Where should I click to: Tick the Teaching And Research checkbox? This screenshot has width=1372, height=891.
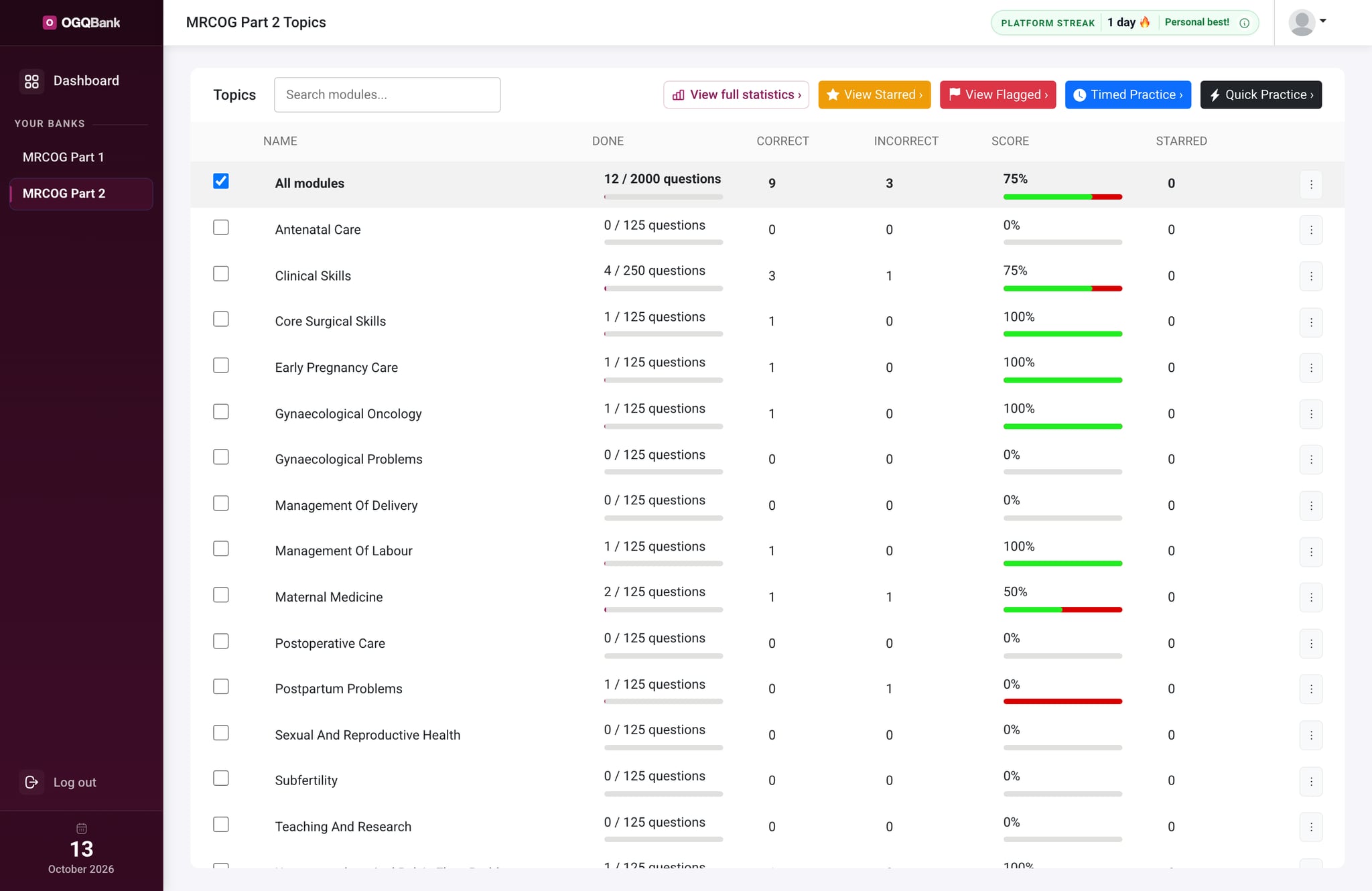tap(221, 824)
